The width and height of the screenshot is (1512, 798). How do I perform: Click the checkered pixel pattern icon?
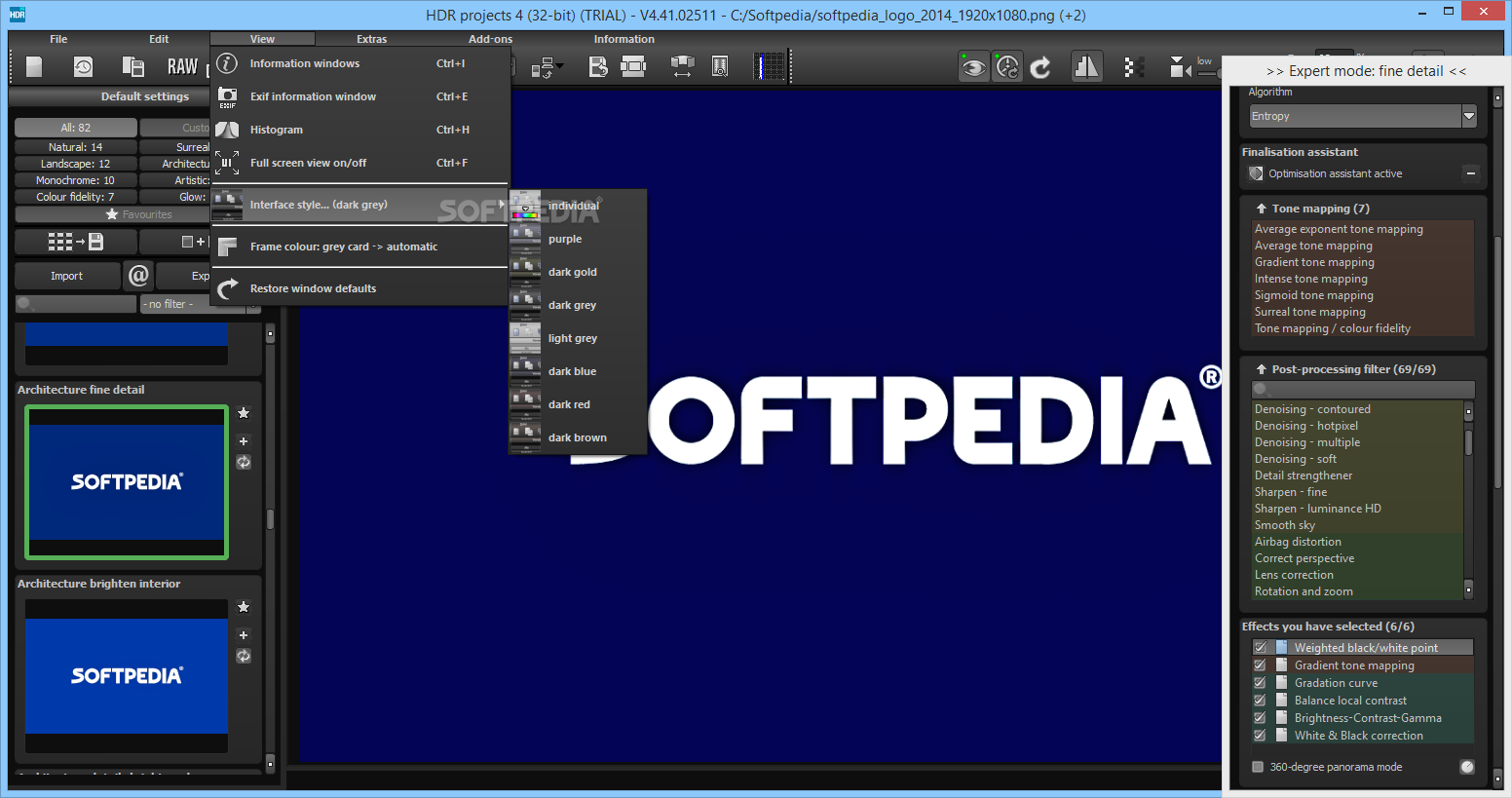point(1133,66)
